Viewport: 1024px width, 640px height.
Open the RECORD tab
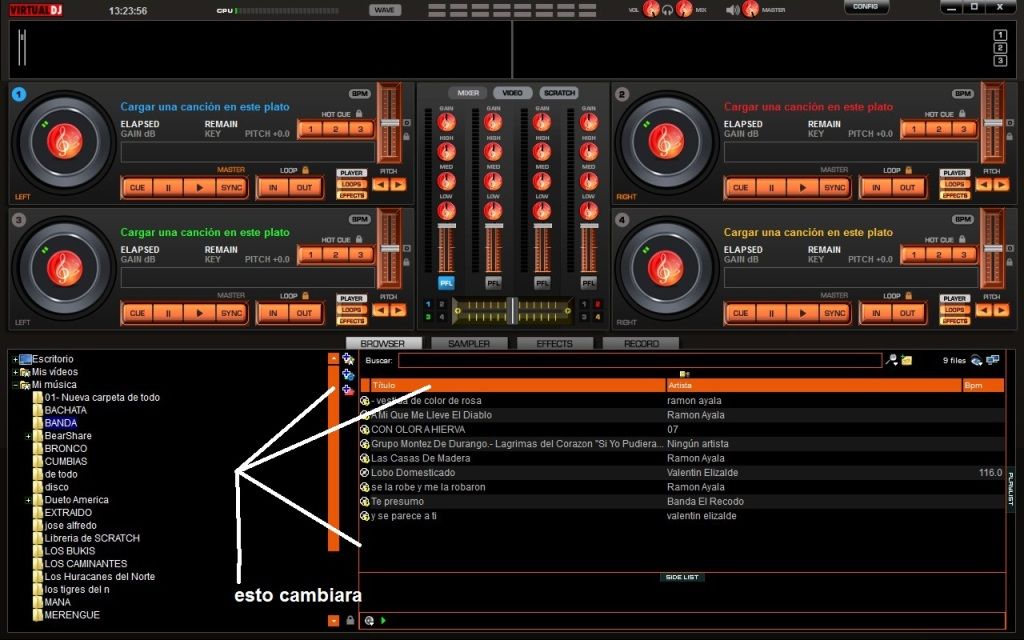pos(641,344)
